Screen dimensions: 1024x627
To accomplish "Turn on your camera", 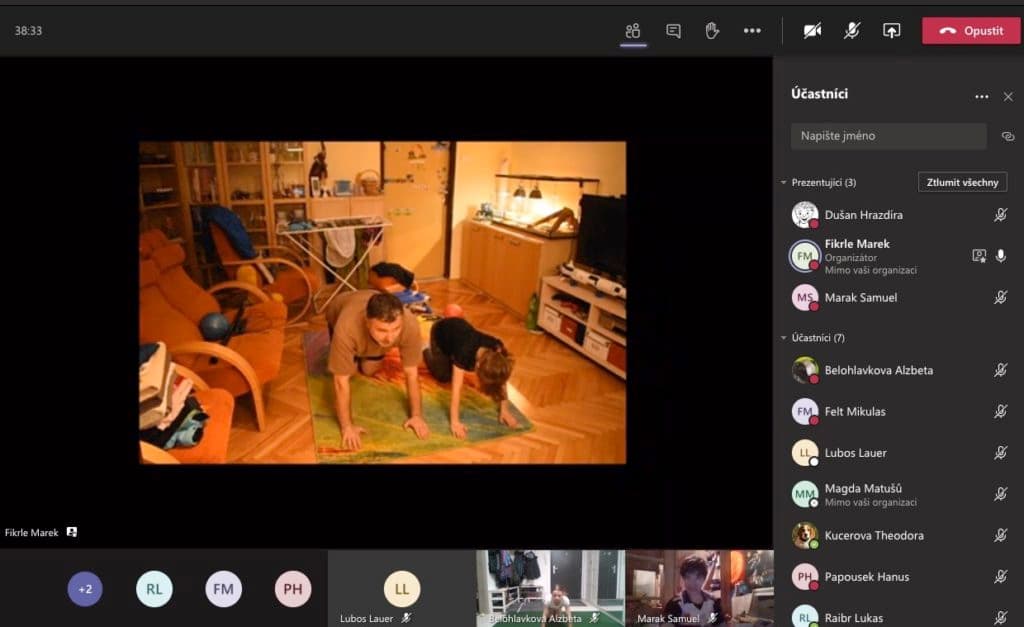I will (x=812, y=31).
